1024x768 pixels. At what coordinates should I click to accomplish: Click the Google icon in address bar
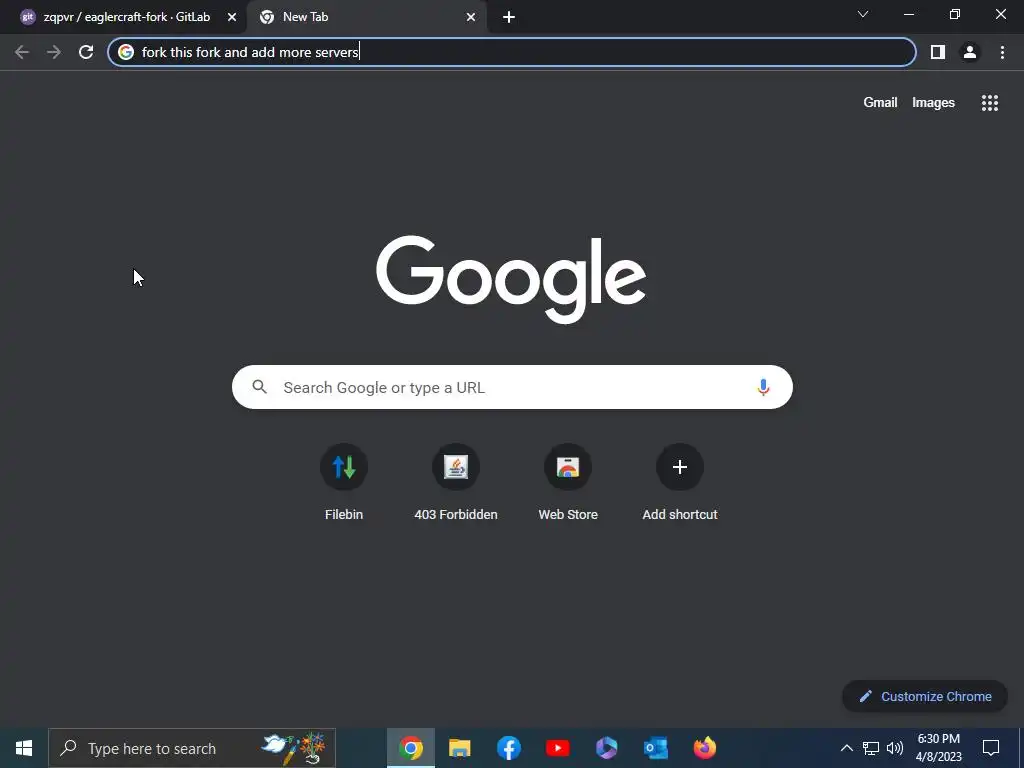coord(126,52)
